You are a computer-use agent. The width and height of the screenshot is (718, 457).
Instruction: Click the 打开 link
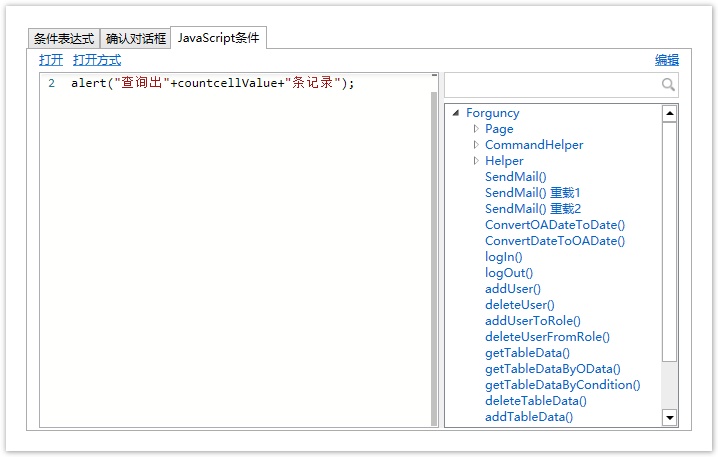tap(51, 60)
